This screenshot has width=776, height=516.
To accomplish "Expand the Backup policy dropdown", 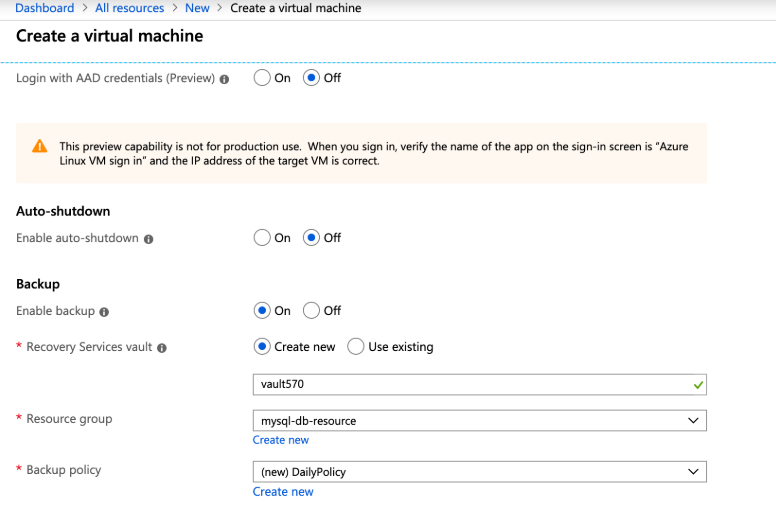I will (480, 472).
